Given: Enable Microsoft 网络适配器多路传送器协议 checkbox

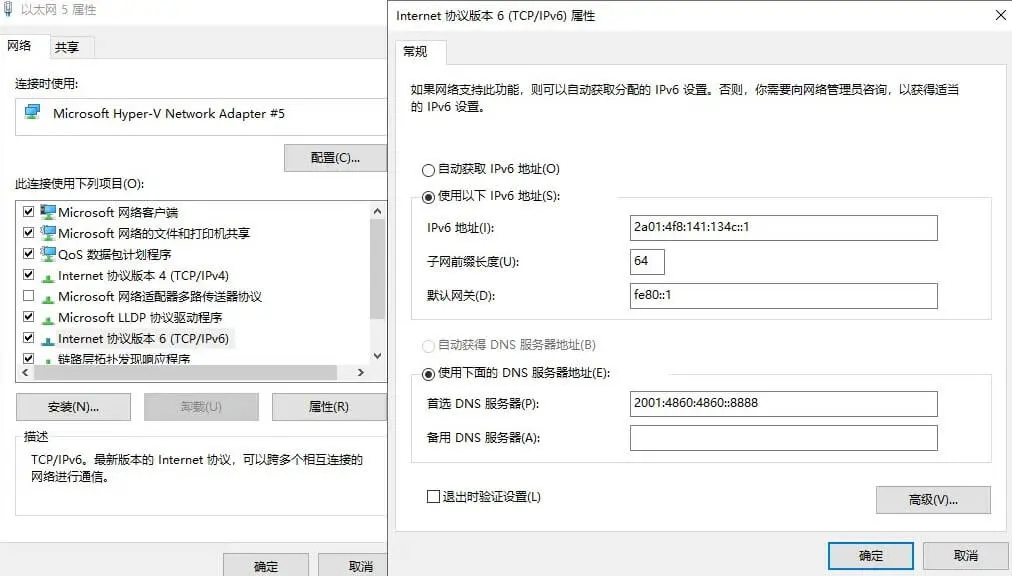Looking at the screenshot, I should click(x=28, y=297).
